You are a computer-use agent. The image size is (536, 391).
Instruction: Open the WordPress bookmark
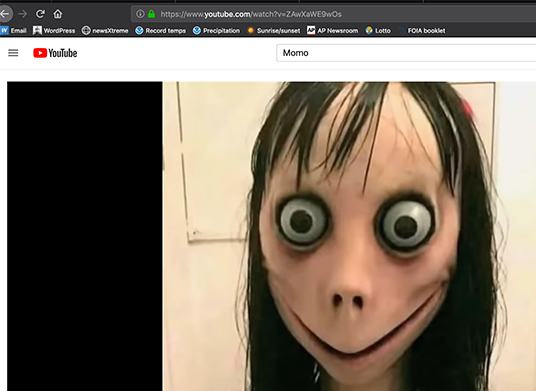[x=54, y=31]
